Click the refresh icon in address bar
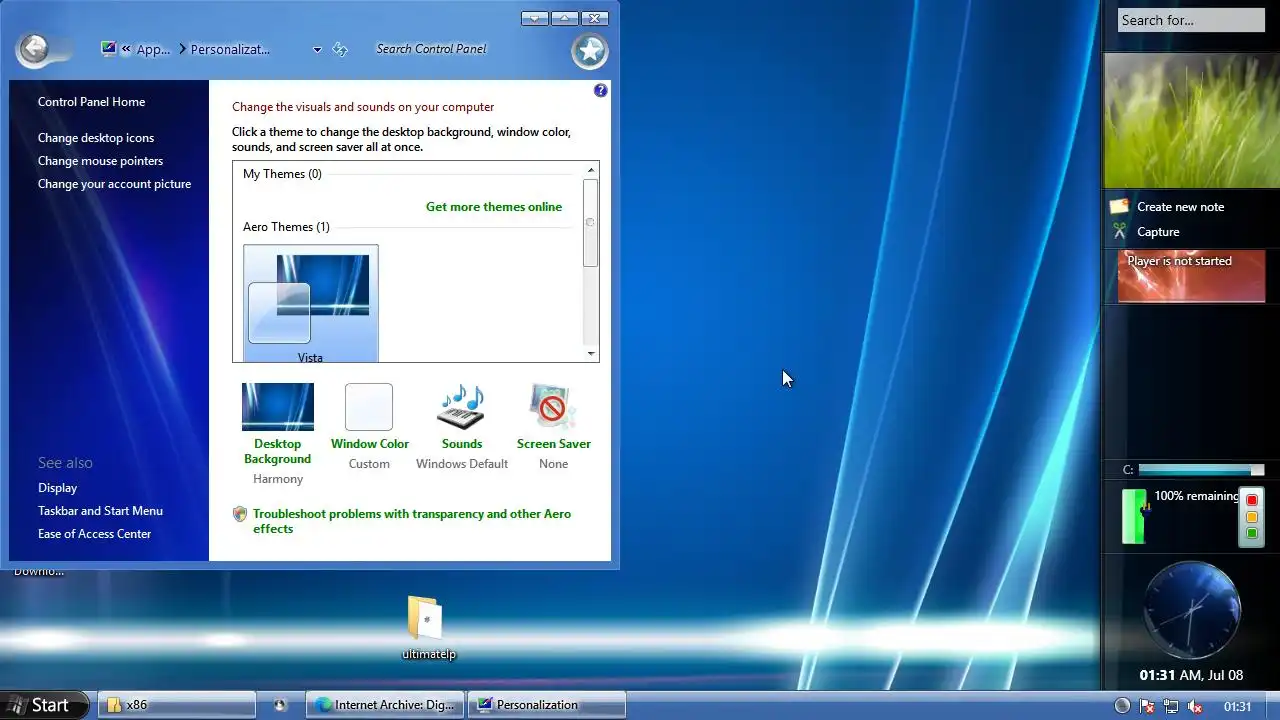1280x720 pixels. click(340, 49)
